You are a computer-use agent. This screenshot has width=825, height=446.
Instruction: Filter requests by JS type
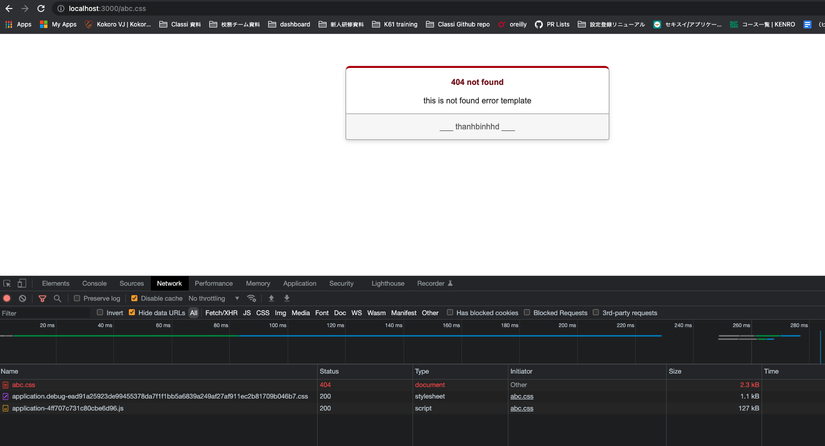[x=247, y=313]
